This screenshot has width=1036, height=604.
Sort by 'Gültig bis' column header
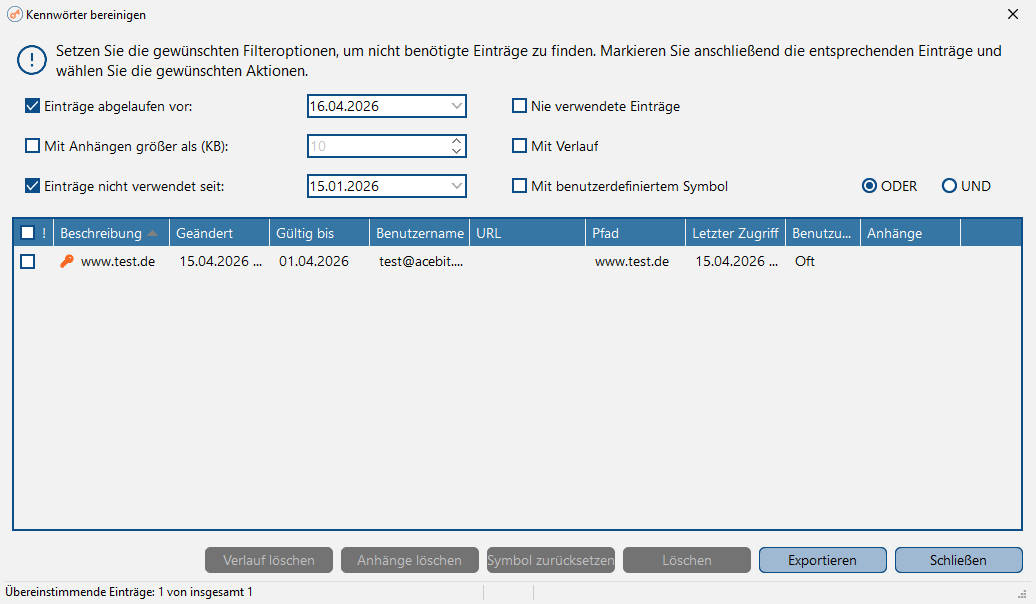[x=319, y=233]
